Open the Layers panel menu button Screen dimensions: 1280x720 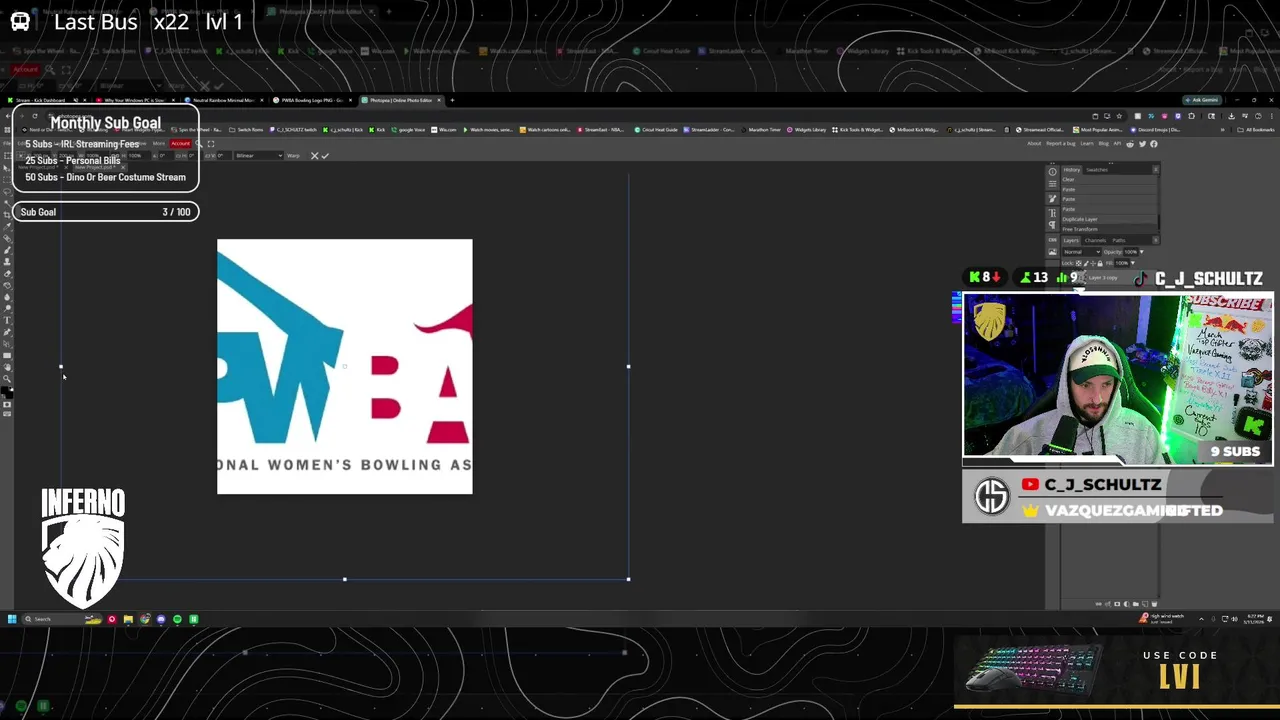[x=1155, y=240]
